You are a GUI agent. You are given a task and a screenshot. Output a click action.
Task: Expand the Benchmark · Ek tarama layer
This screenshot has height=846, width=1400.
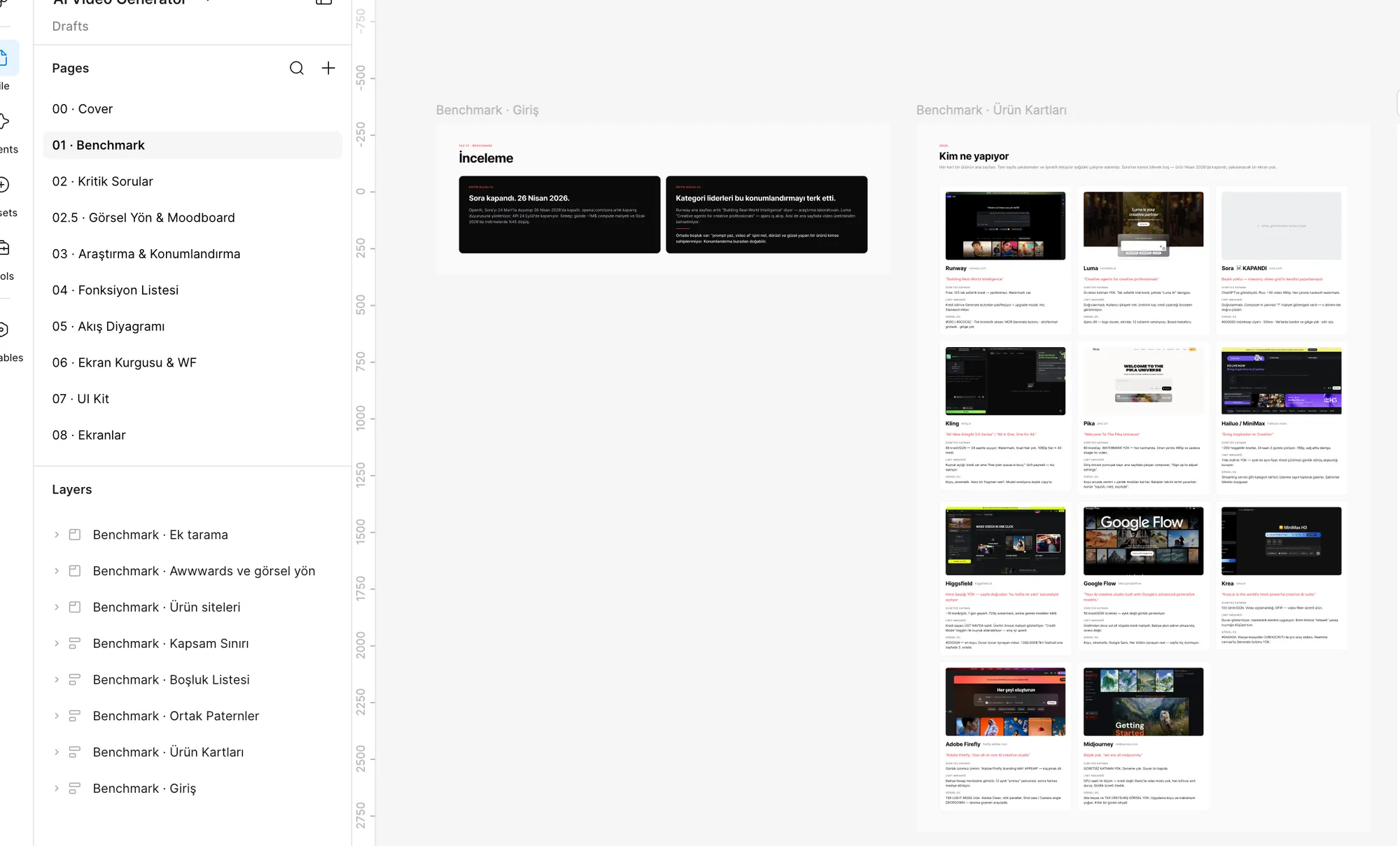click(57, 535)
